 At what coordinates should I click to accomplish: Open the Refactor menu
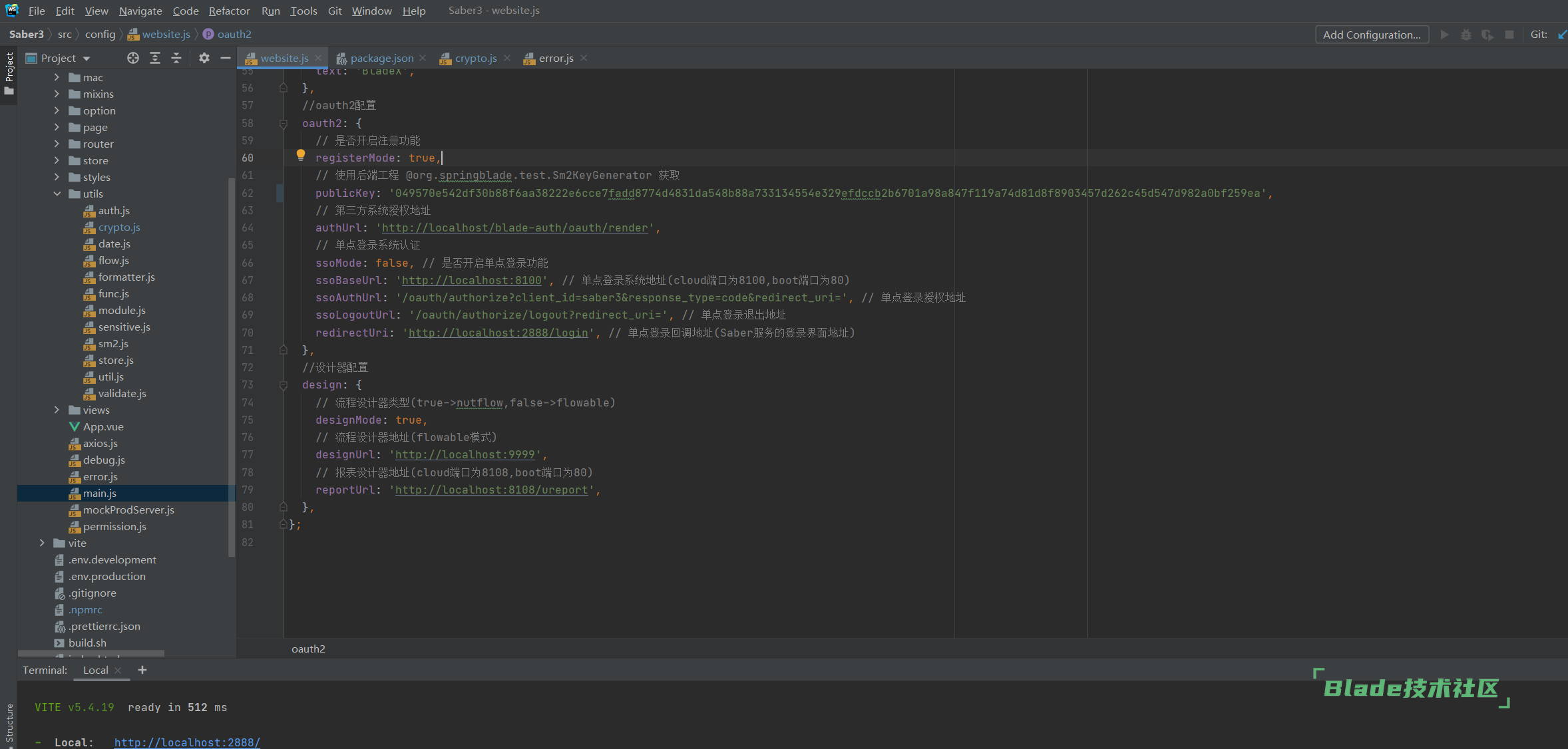click(229, 11)
